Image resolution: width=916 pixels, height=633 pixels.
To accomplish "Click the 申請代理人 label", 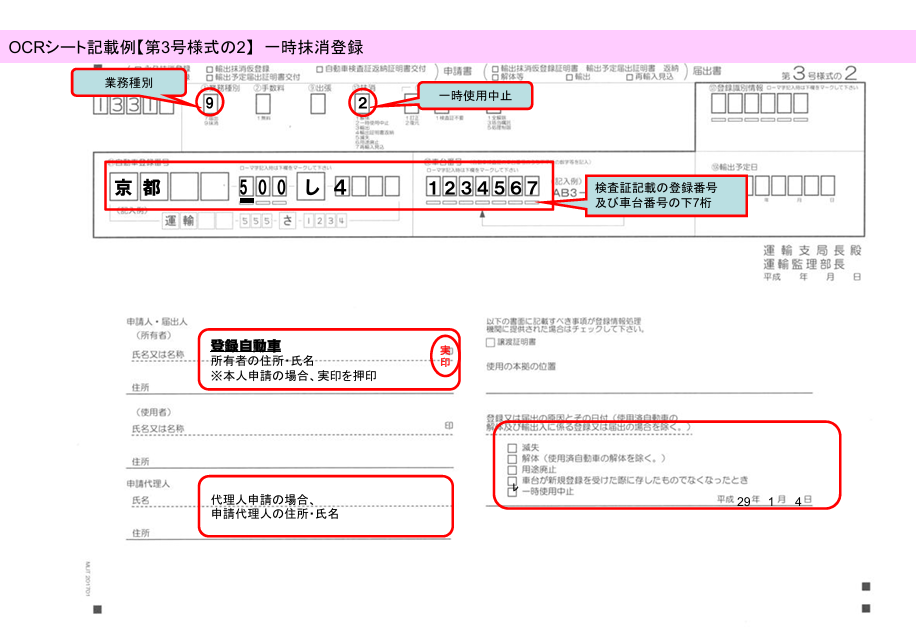I will pos(148,484).
